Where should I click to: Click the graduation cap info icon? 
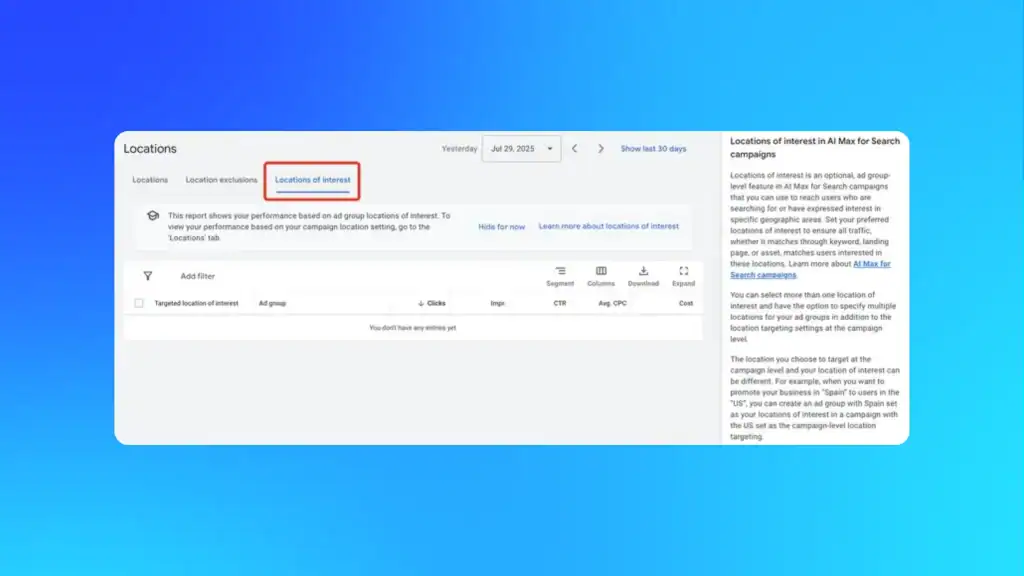tap(153, 216)
